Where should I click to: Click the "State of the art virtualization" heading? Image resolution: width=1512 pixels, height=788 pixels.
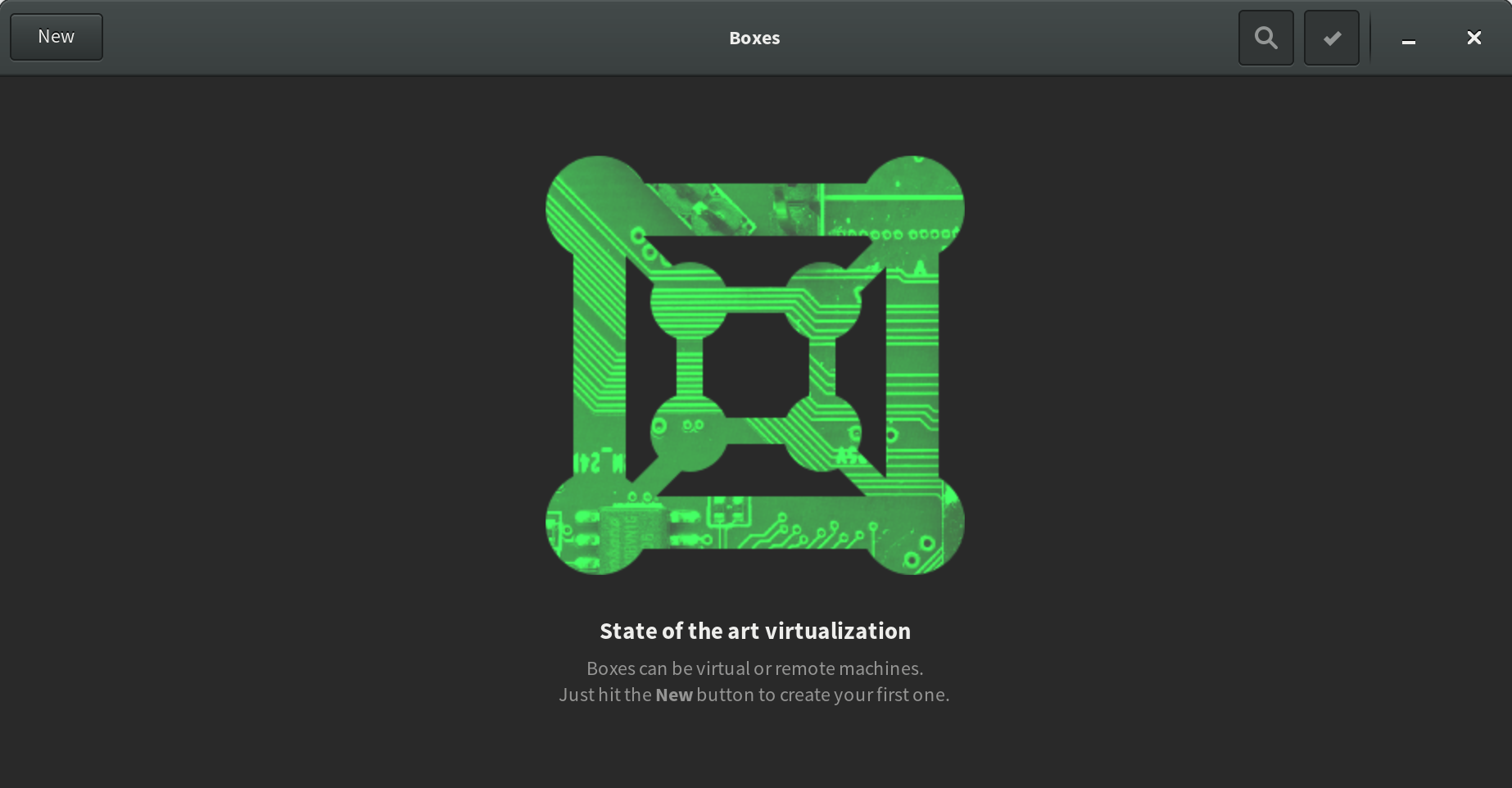click(755, 631)
